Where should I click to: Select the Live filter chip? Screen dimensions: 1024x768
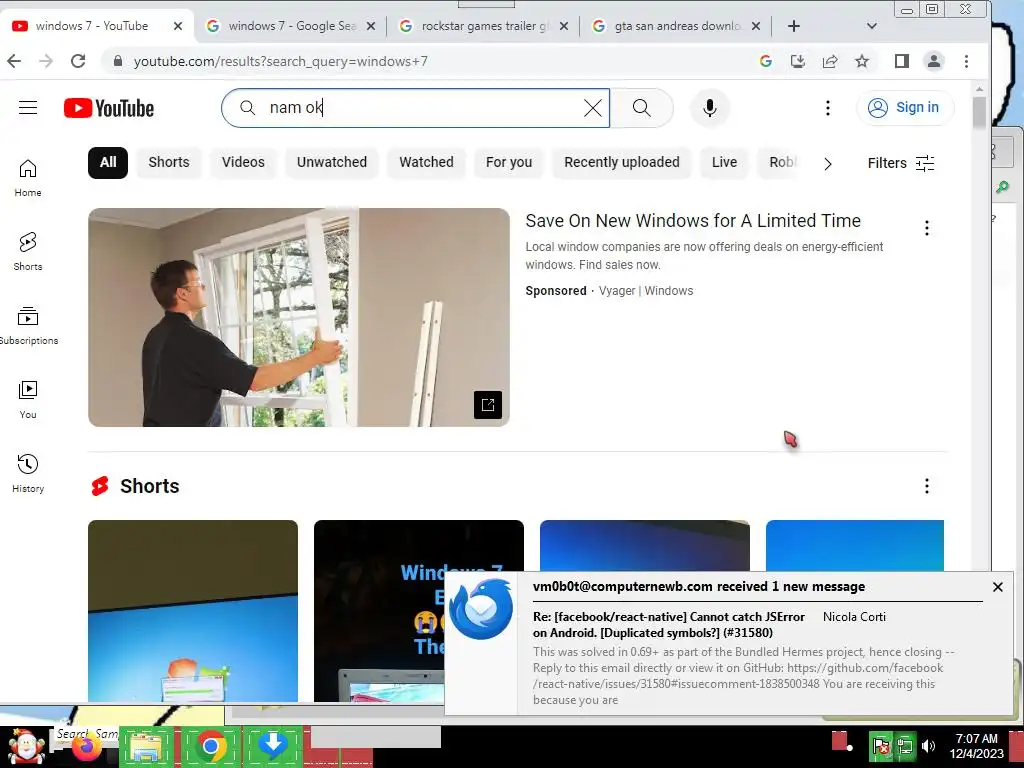[x=724, y=163]
